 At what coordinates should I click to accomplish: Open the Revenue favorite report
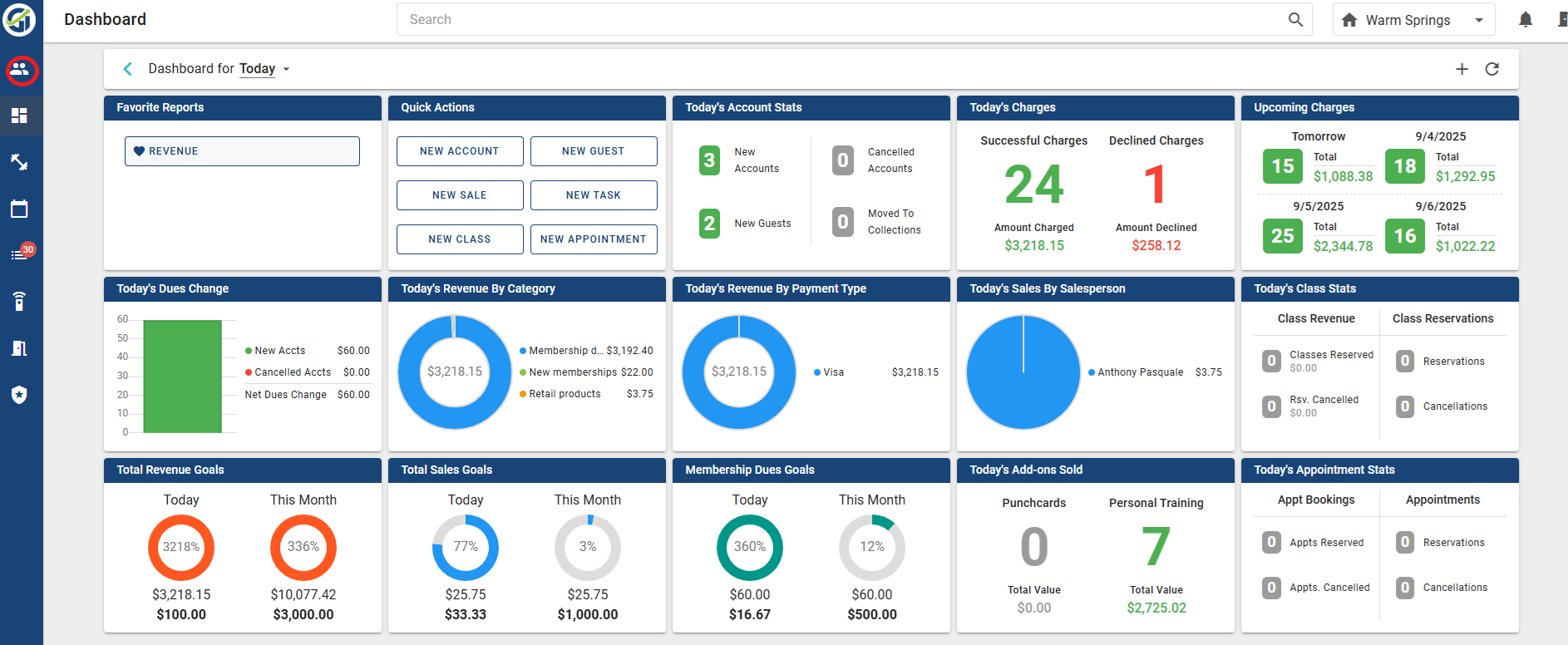coord(242,151)
